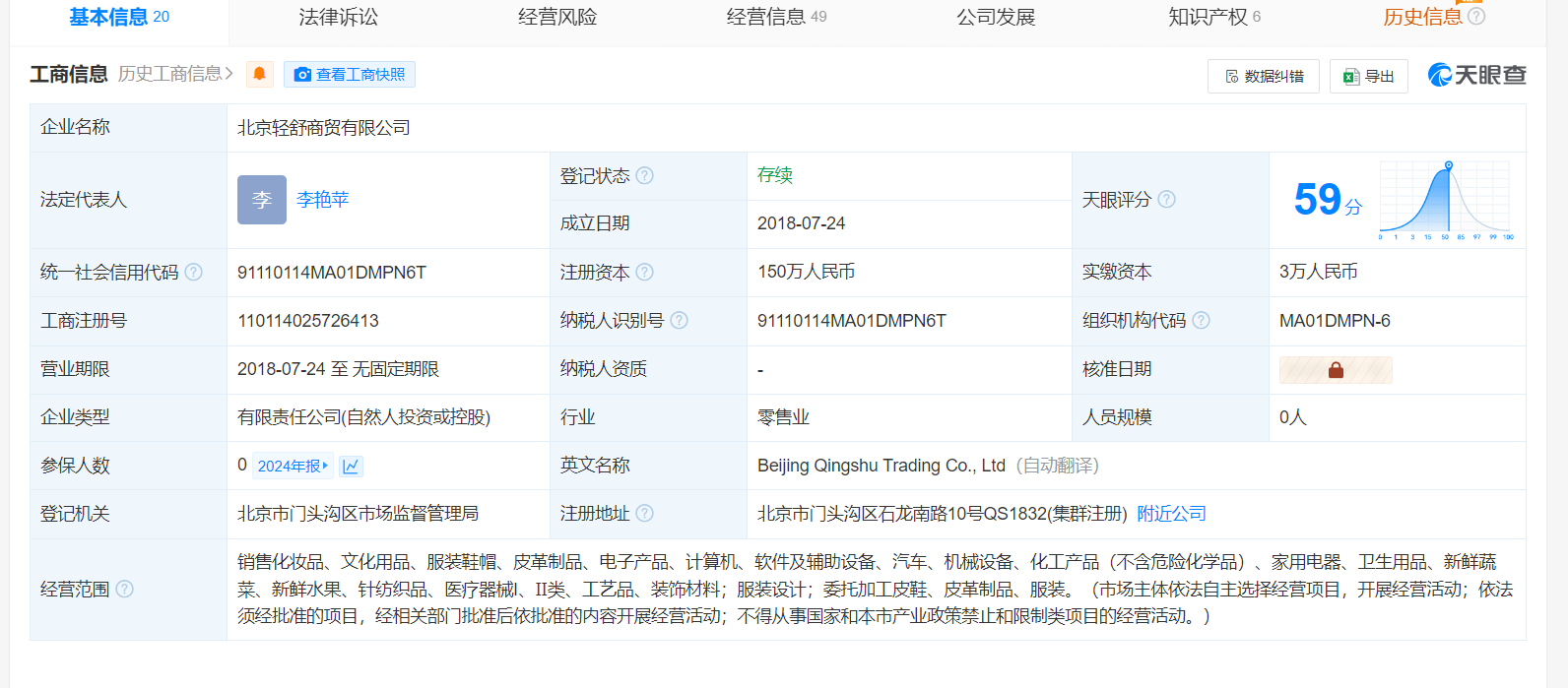Switch to the 知识产权 tab
This screenshot has height=688, width=1568.
pyautogui.click(x=1214, y=17)
